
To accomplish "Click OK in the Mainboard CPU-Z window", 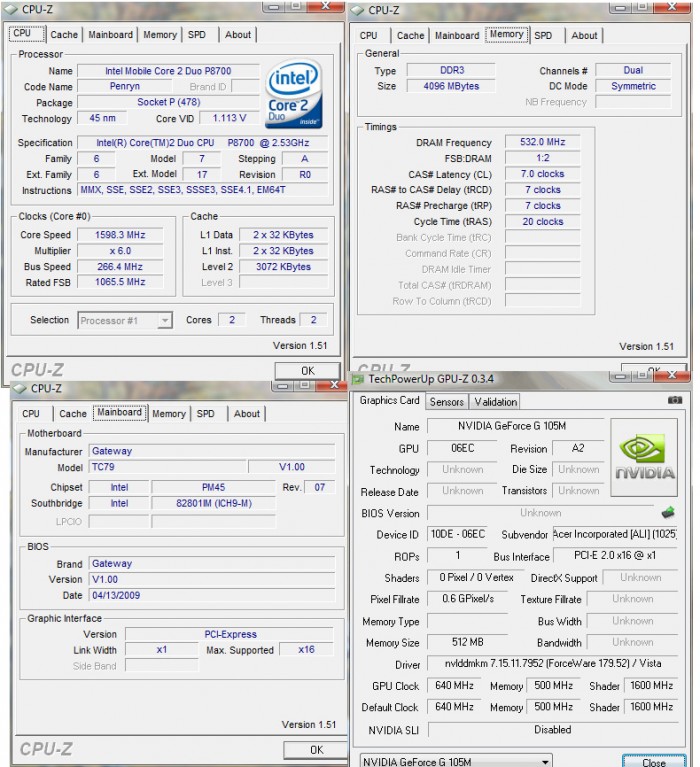I will point(316,750).
